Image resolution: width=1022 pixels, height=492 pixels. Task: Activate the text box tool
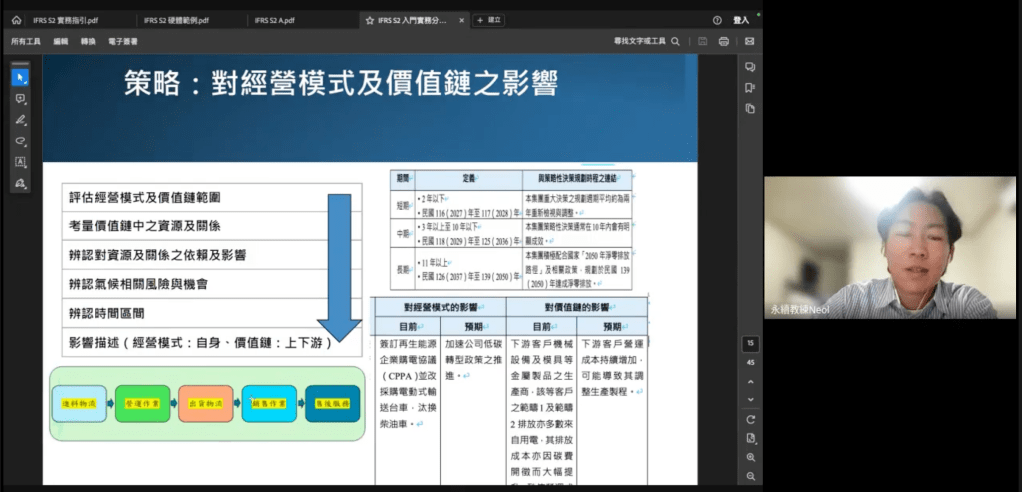click(20, 162)
